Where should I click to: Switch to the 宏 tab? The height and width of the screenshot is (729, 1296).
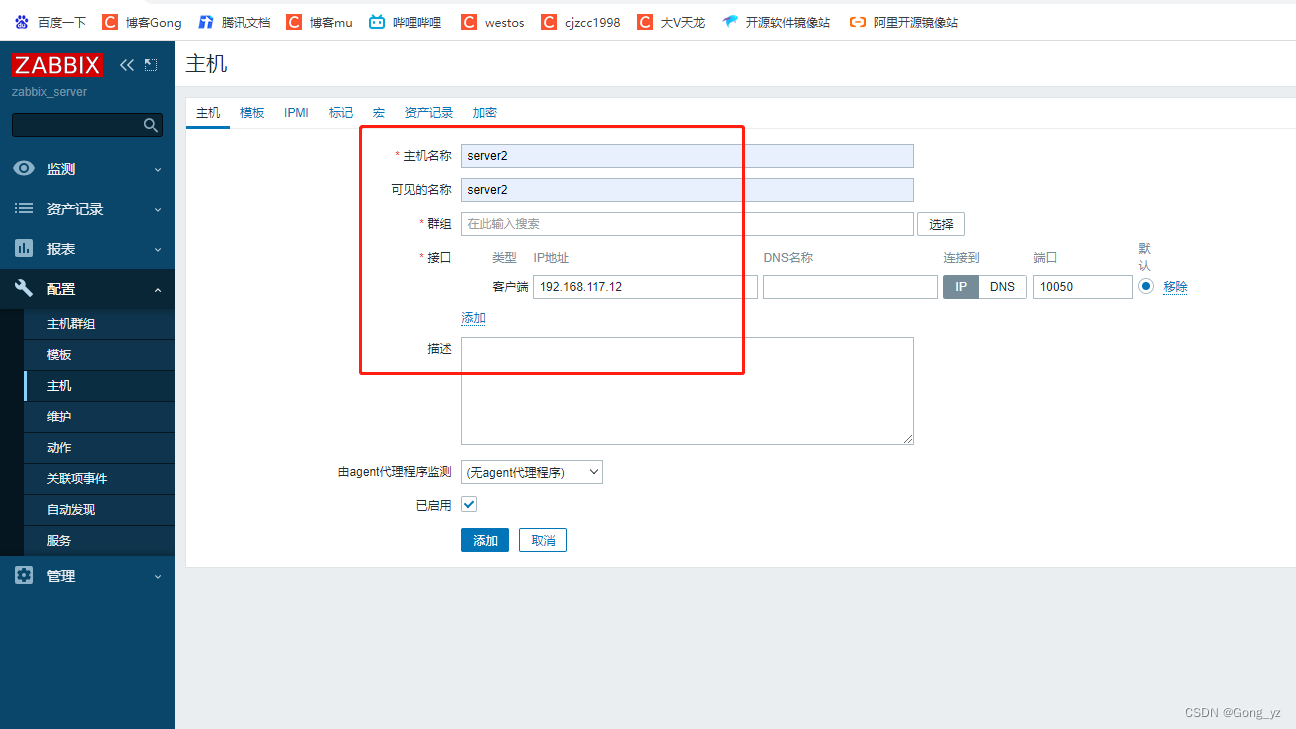pyautogui.click(x=379, y=113)
